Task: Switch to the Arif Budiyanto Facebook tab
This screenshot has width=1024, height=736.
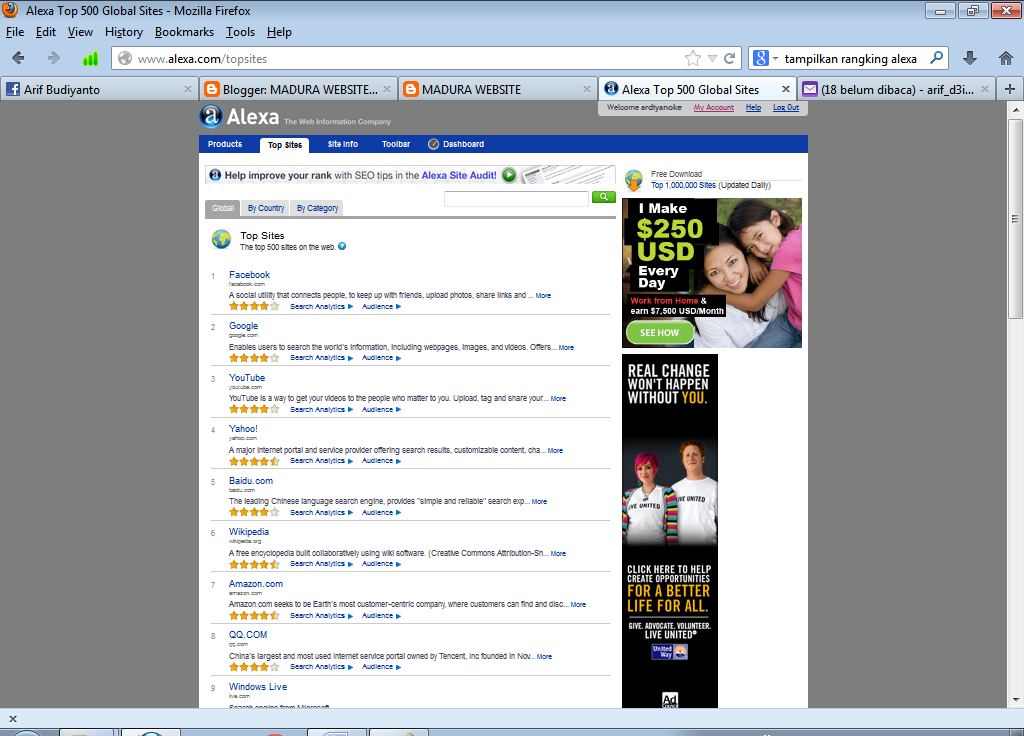Action: (98, 89)
